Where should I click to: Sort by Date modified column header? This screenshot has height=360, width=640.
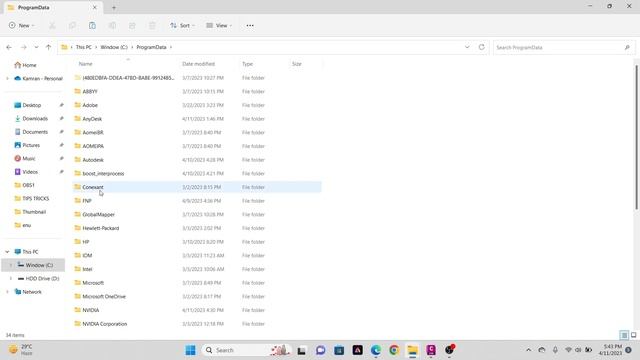198,64
